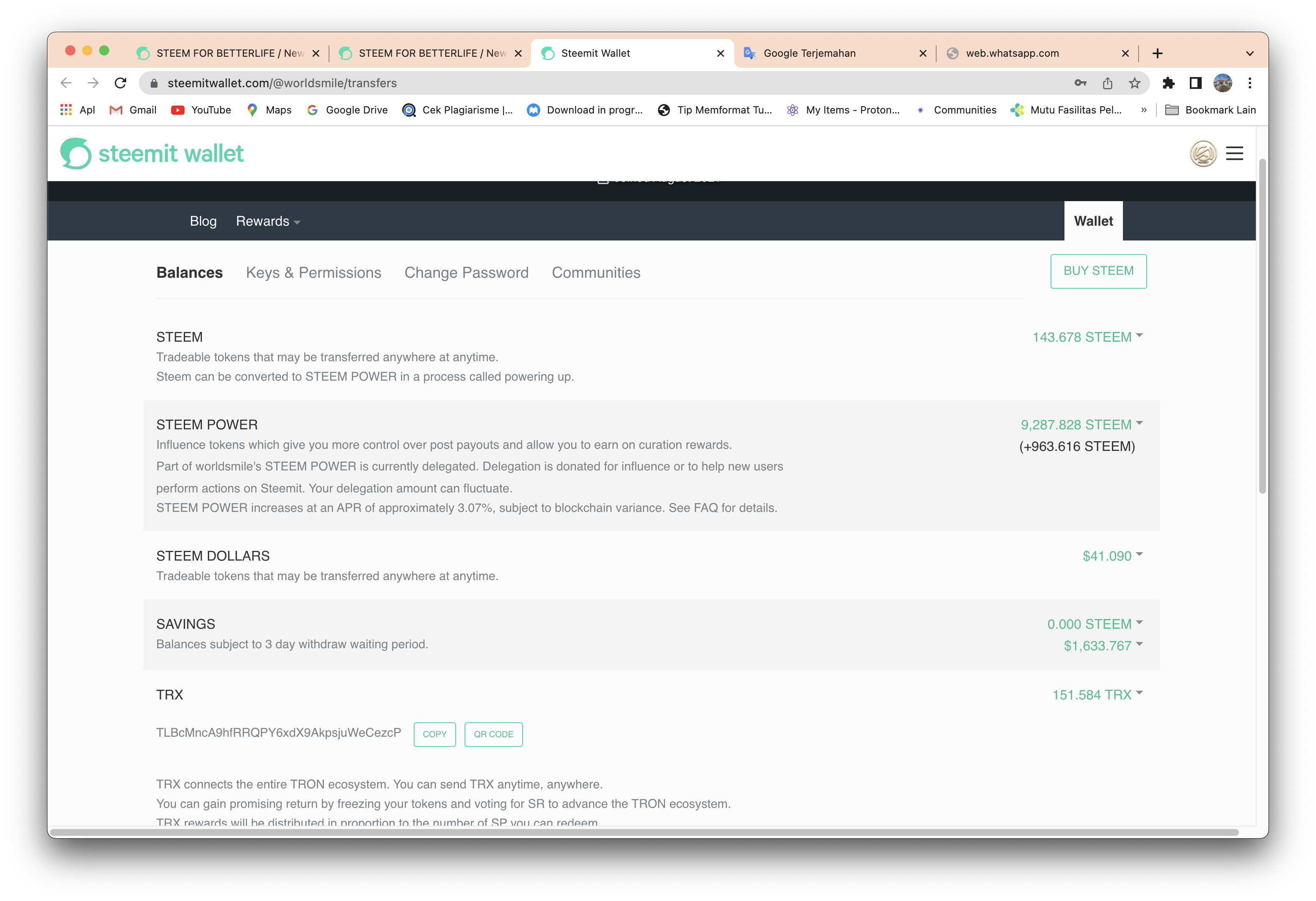Viewport: 1316px width, 901px height.
Task: Close the Steemit Wallet tab
Action: [720, 53]
